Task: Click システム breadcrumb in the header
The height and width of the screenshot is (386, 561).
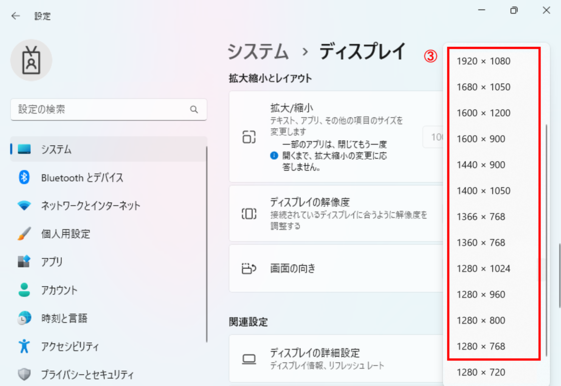Action: click(x=258, y=51)
